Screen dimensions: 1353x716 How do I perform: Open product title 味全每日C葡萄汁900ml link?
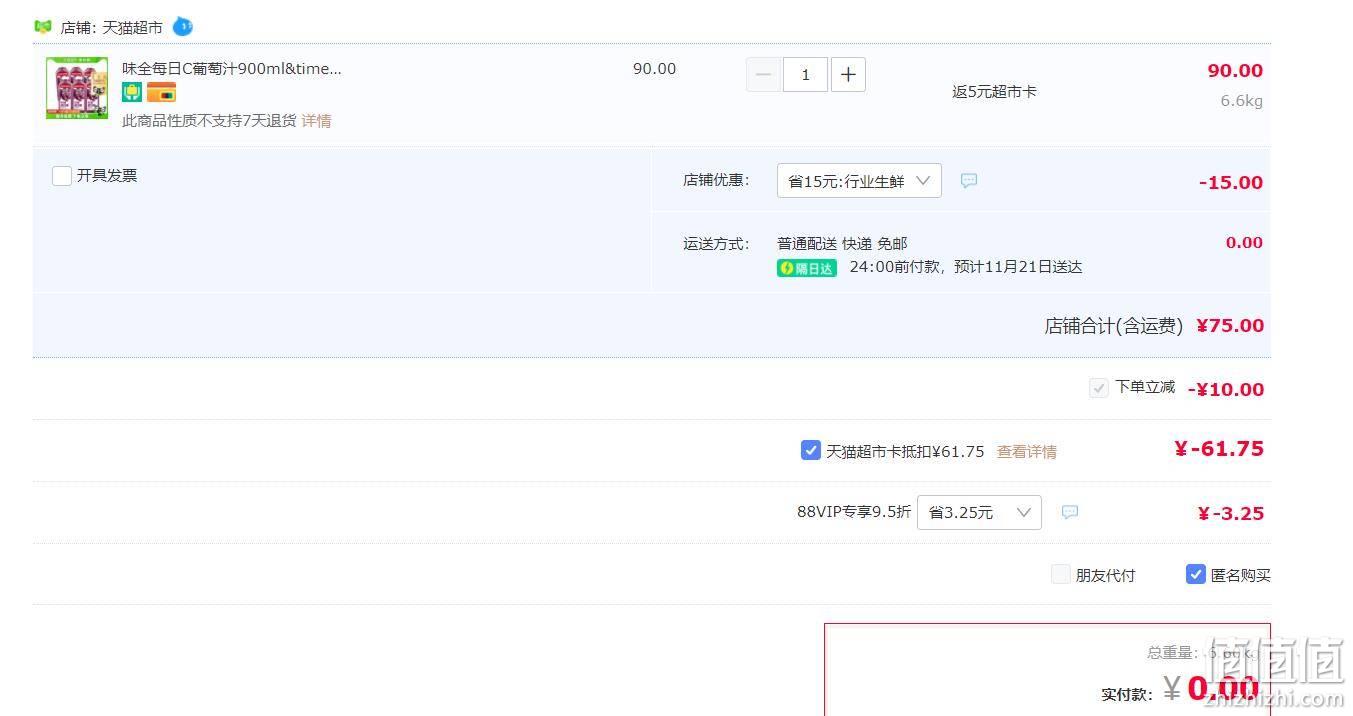pyautogui.click(x=232, y=68)
